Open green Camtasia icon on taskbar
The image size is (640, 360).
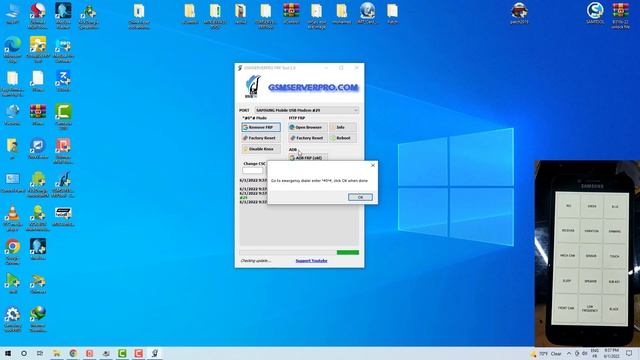(x=122, y=353)
